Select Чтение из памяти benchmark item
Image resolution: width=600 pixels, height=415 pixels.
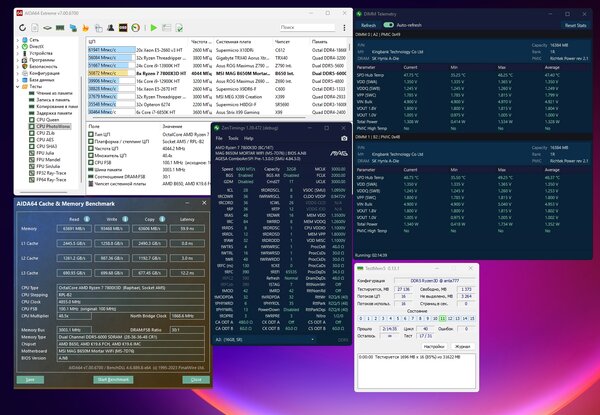(x=54, y=93)
